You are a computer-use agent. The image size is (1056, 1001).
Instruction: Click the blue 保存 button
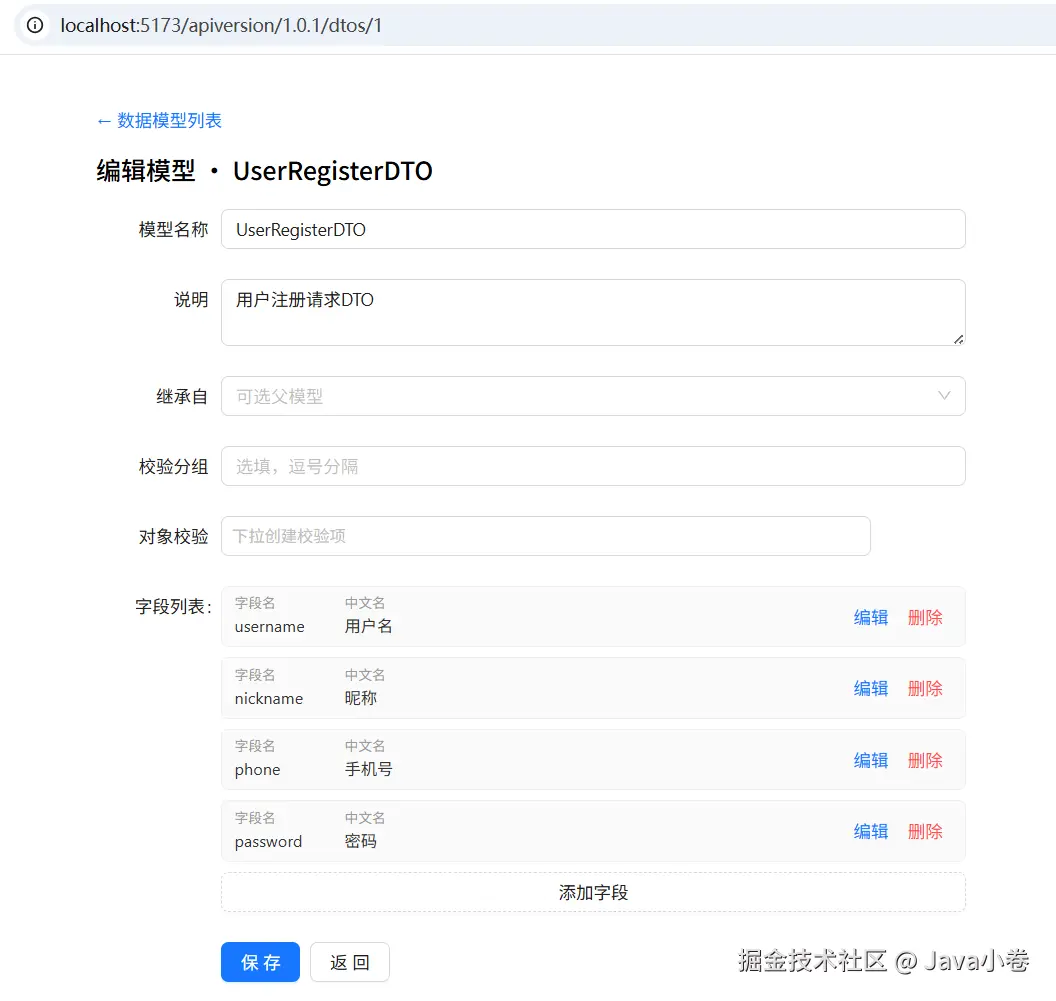pyautogui.click(x=260, y=962)
